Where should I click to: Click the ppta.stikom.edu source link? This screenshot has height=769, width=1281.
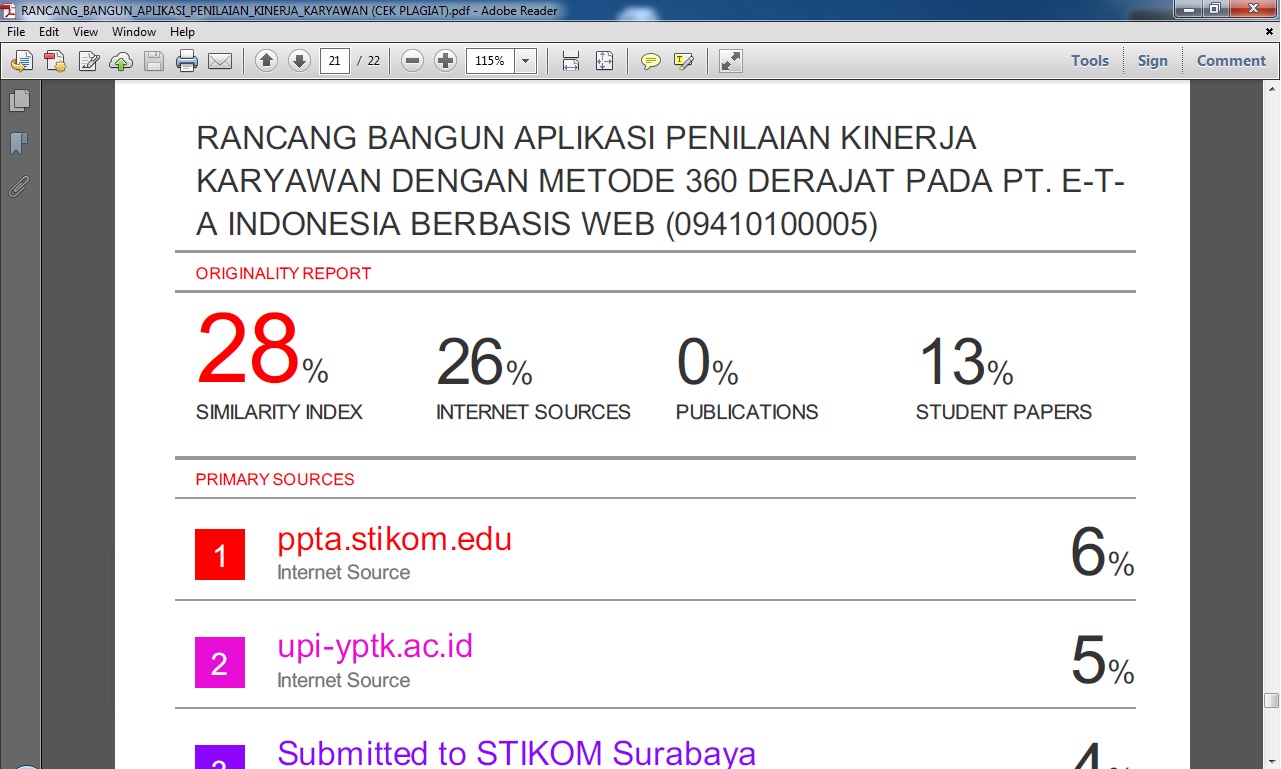[x=394, y=539]
